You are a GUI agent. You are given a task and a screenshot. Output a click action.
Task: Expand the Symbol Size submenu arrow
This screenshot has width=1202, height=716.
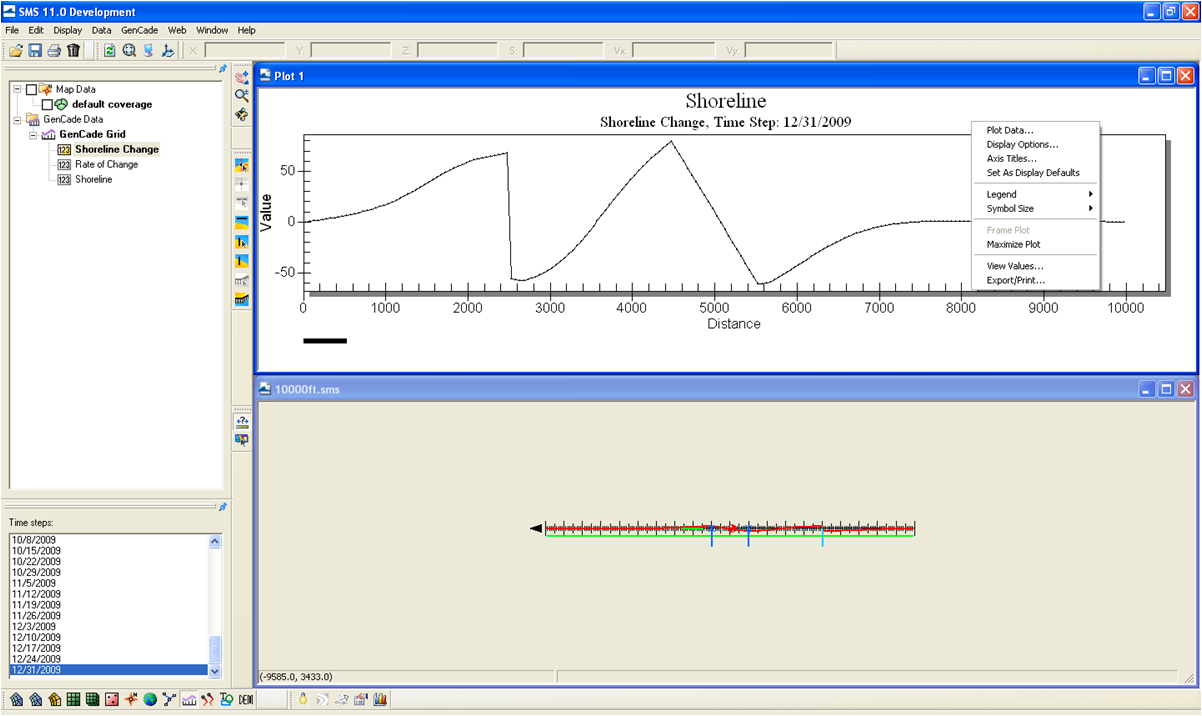(x=1091, y=208)
